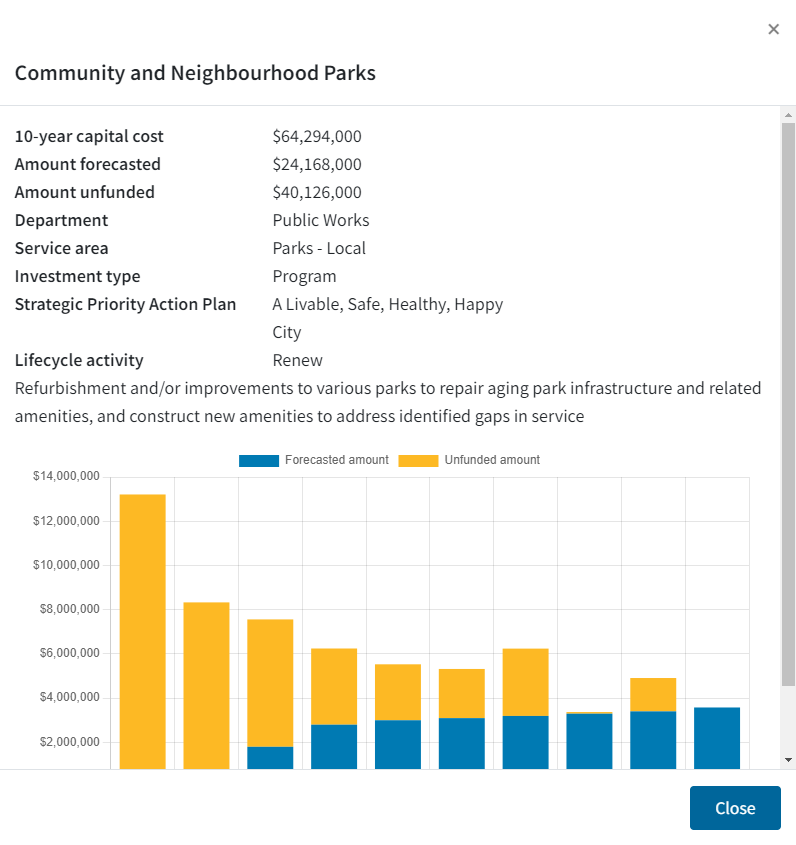The width and height of the screenshot is (796, 845).
Task: Click the Public Works department value
Action: [x=321, y=220]
